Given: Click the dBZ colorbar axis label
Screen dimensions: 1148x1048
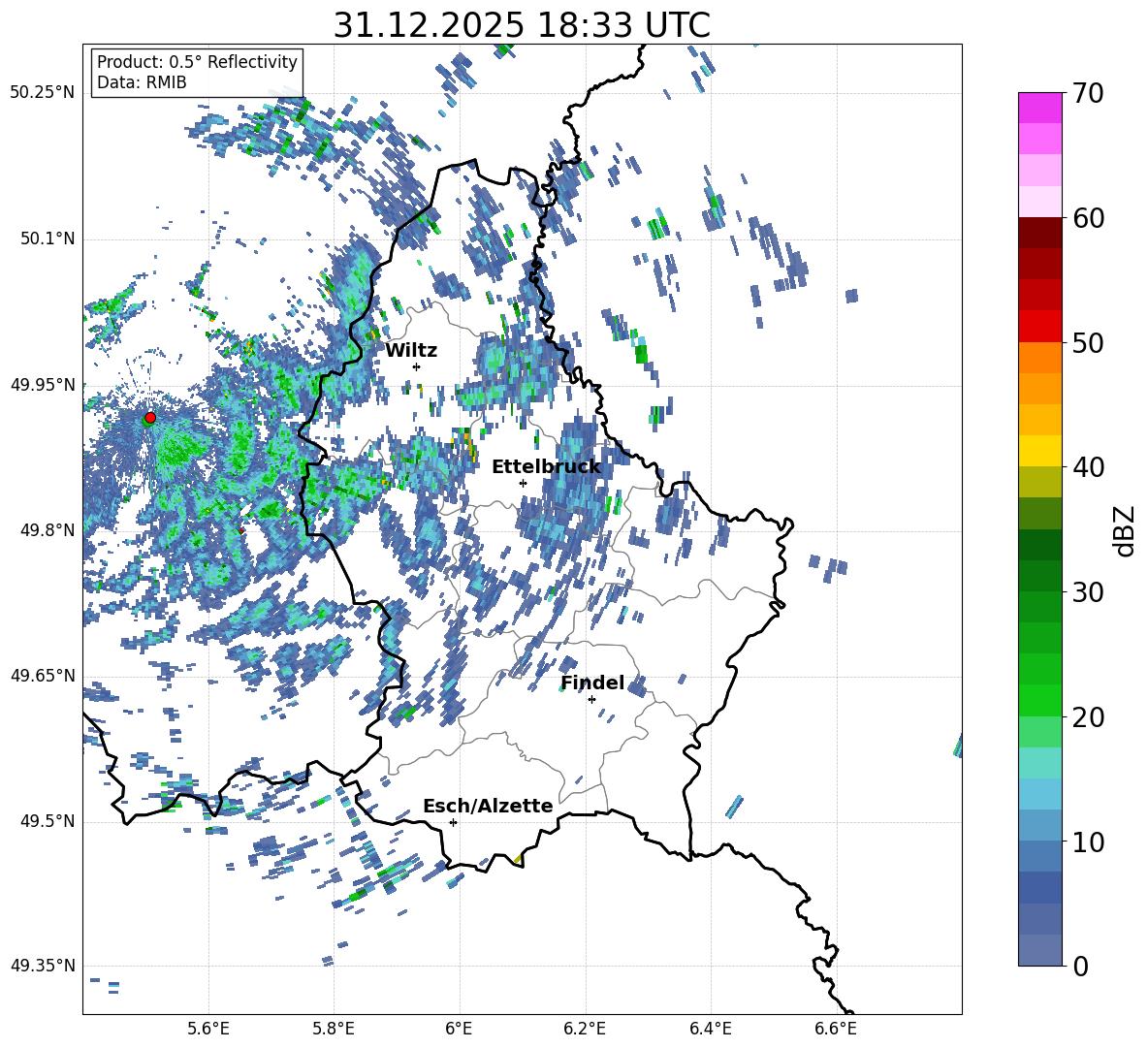Looking at the screenshot, I should point(1126,530).
